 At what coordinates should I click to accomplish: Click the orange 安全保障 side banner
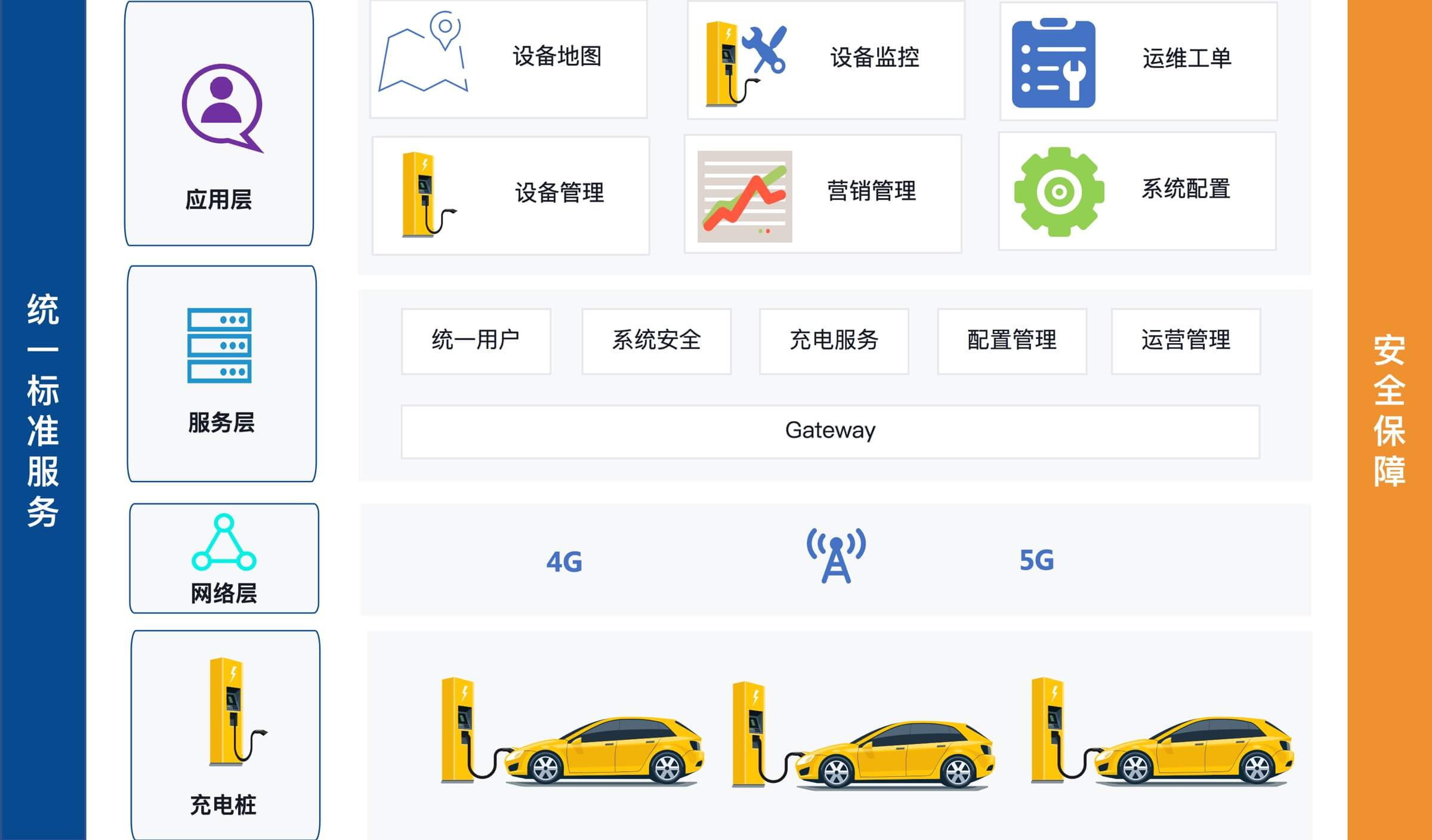[1390, 420]
